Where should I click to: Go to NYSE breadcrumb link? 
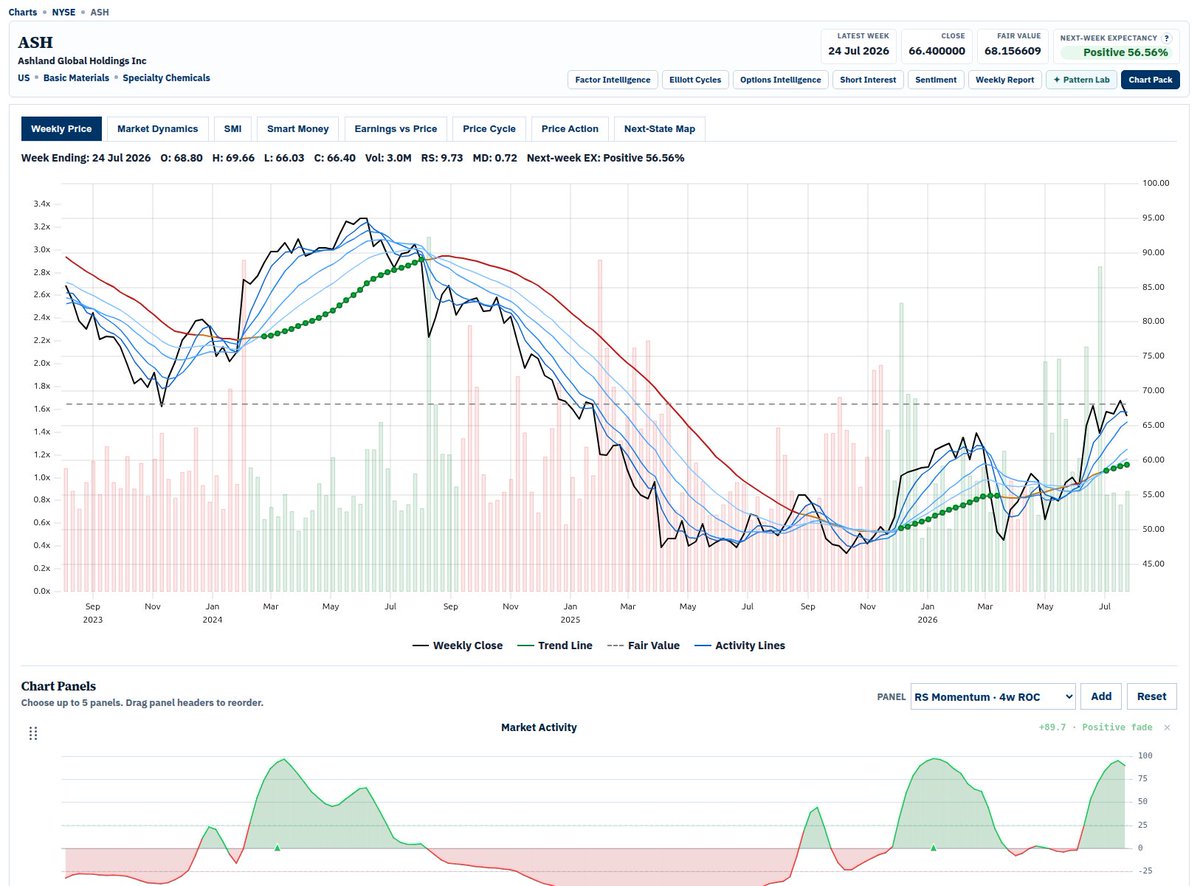pos(63,12)
